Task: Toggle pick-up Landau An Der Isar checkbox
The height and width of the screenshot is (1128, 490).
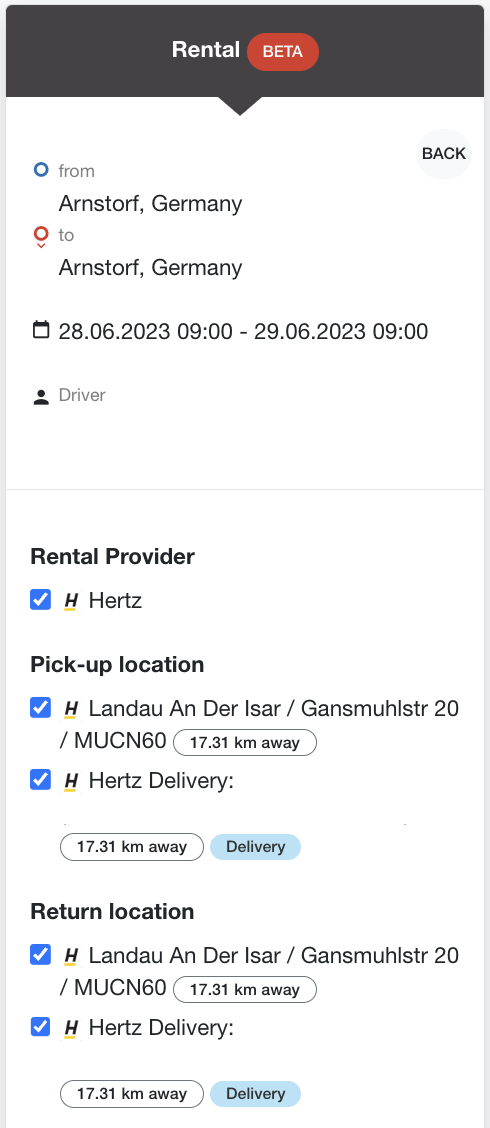Action: [x=40, y=708]
